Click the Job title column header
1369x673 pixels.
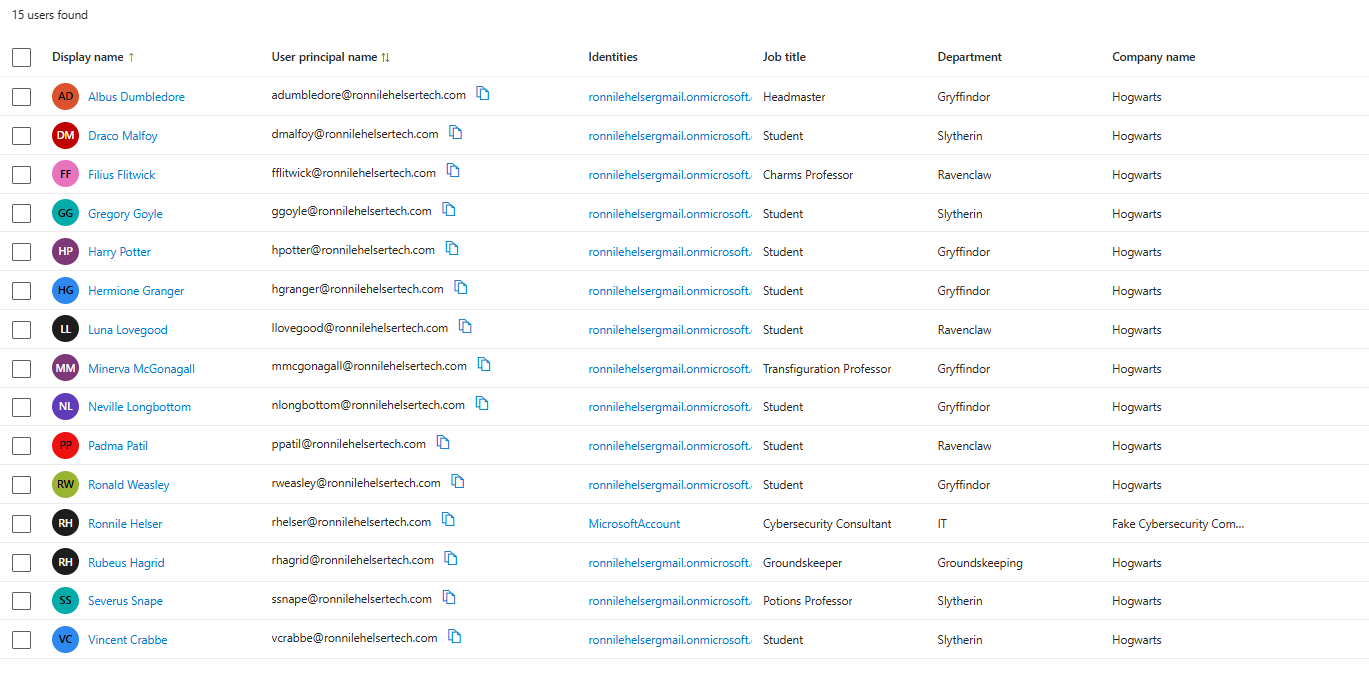[x=784, y=57]
